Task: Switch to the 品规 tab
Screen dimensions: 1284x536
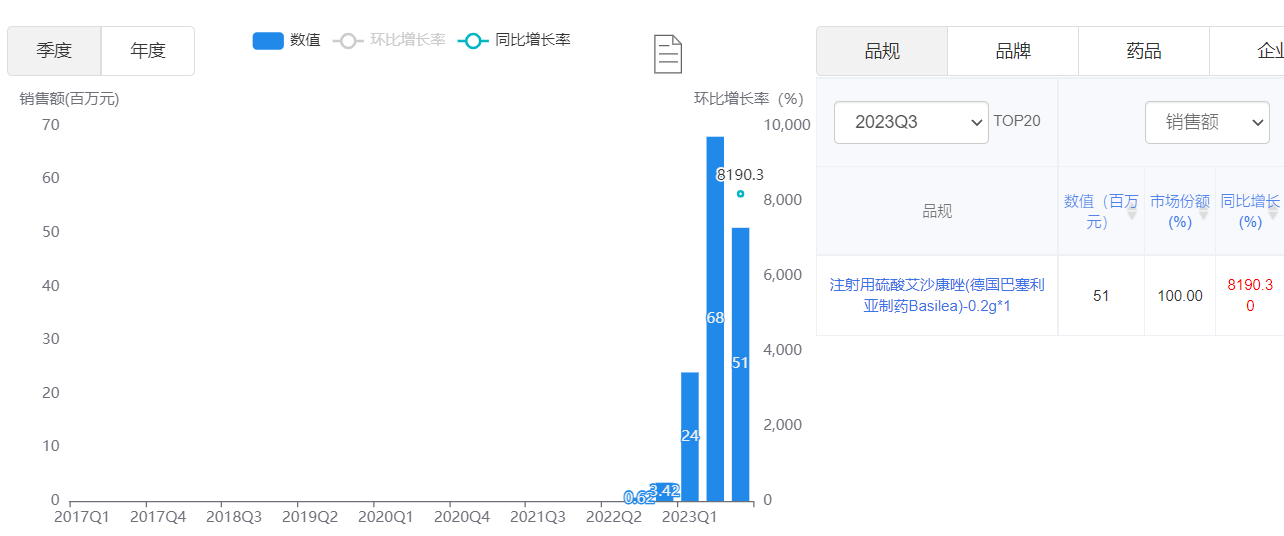Action: (881, 51)
